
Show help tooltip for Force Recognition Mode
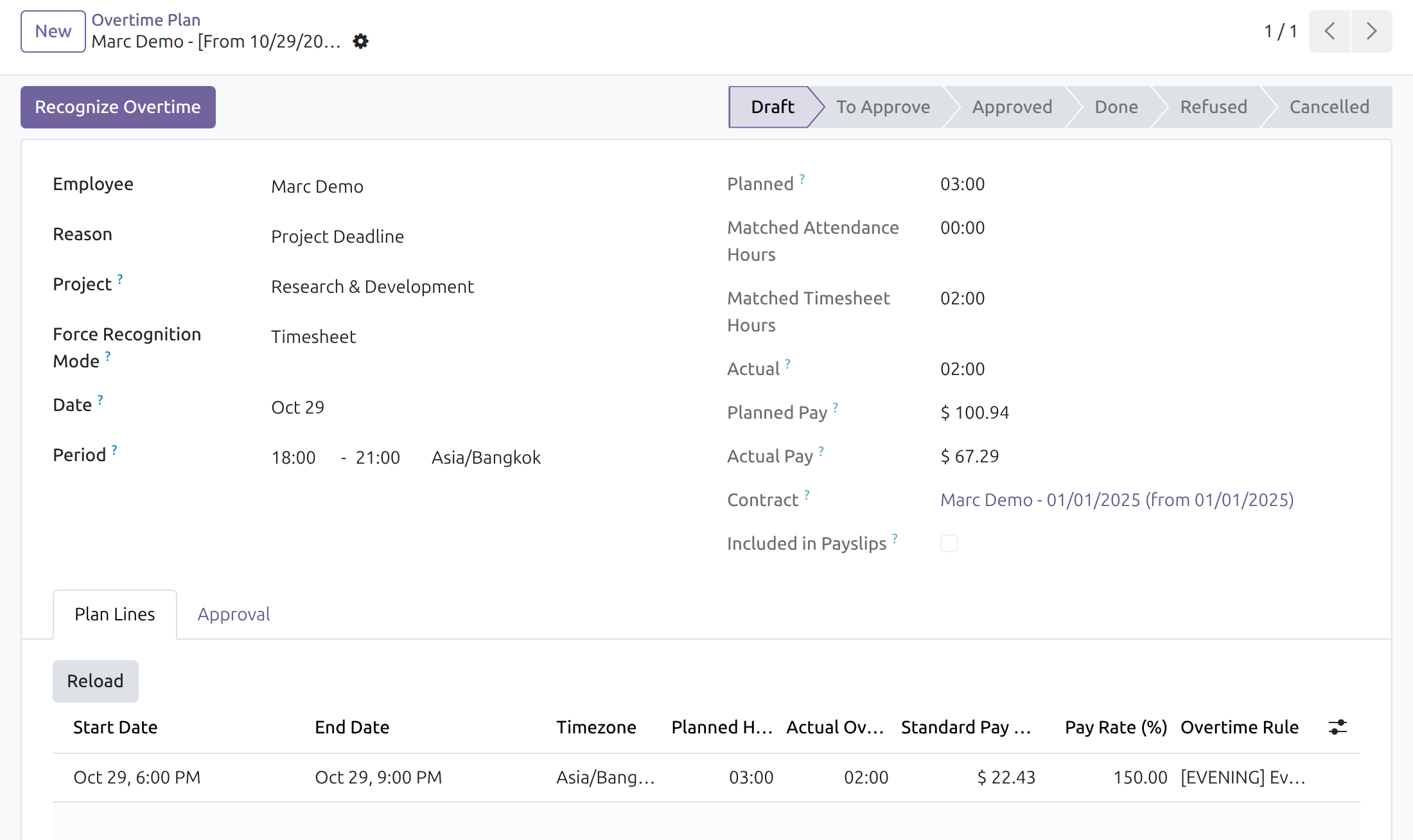[108, 356]
